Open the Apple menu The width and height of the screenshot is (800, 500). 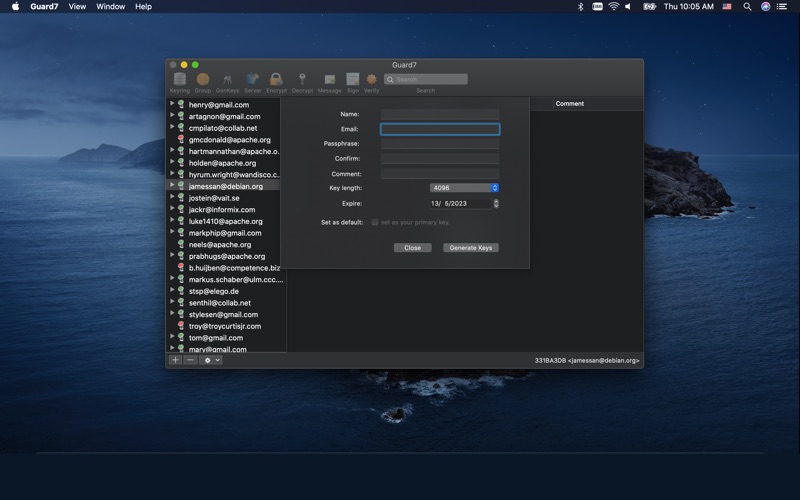pyautogui.click(x=15, y=7)
